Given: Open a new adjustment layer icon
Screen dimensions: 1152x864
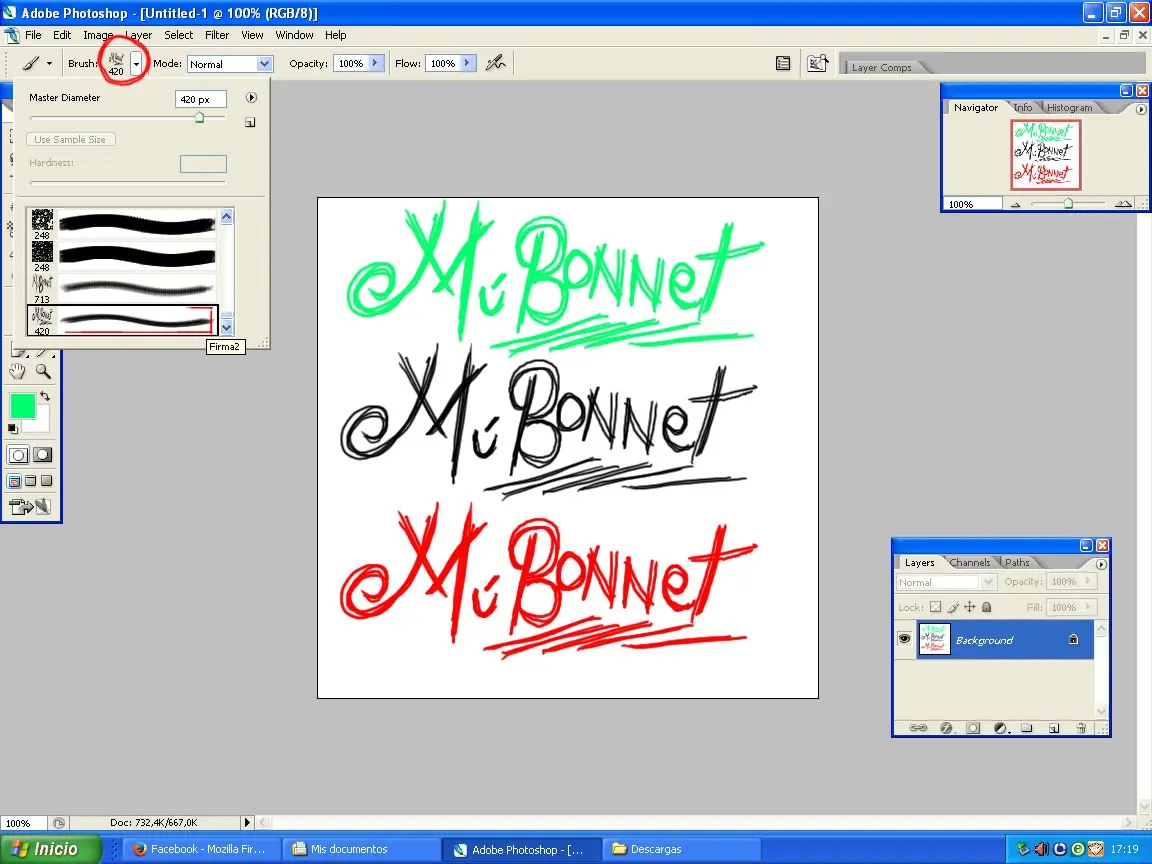Looking at the screenshot, I should (1000, 728).
